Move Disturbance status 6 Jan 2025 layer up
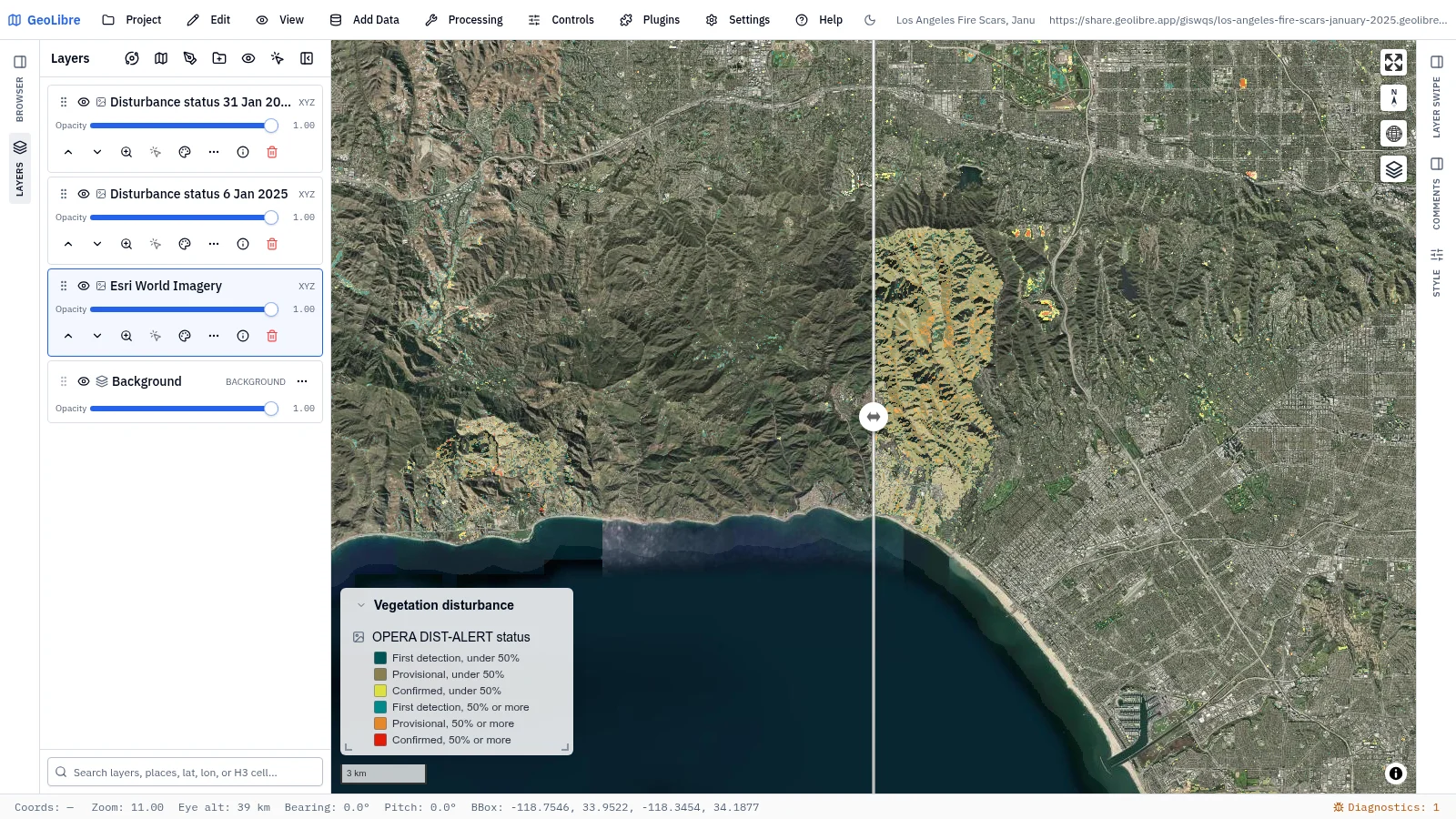The width and height of the screenshot is (1456, 819). tap(68, 244)
